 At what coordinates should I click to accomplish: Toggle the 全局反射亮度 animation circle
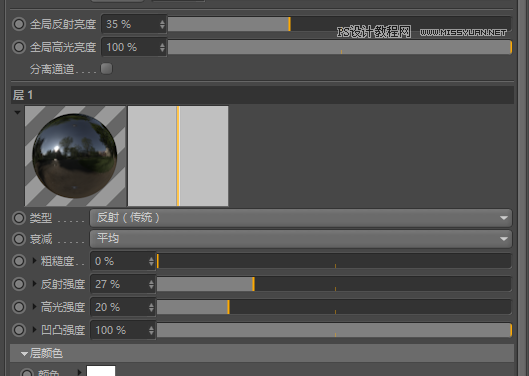coord(19,24)
